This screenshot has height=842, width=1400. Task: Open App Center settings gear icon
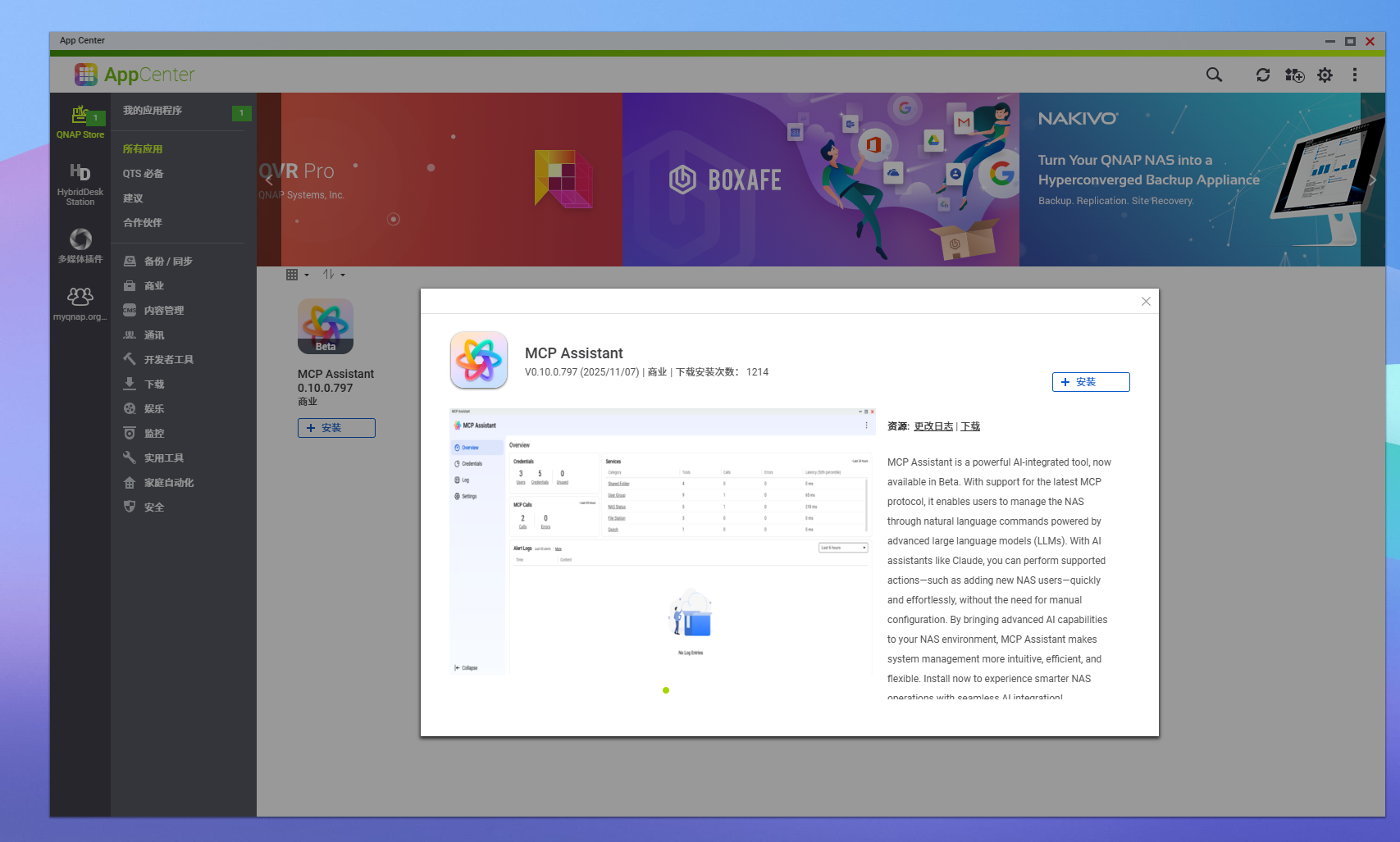1325,75
